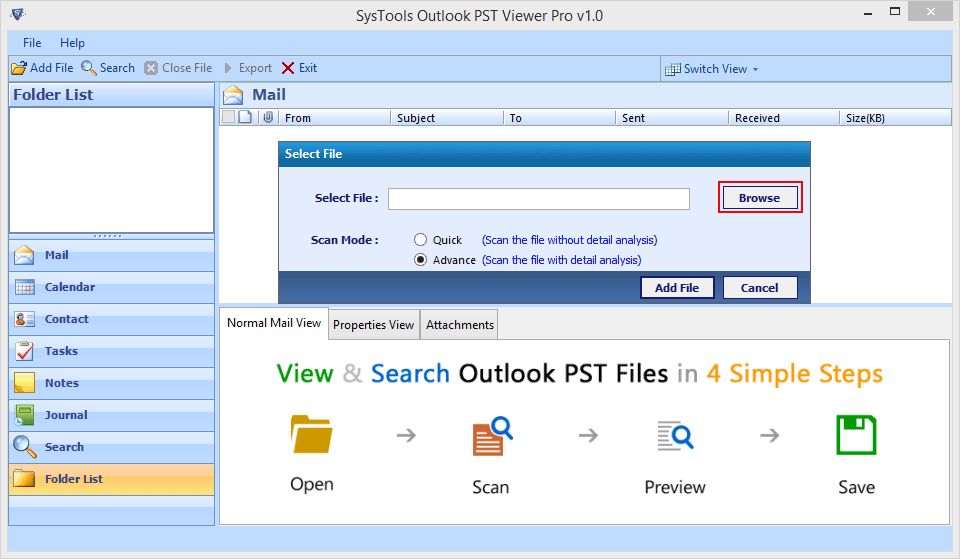Open the Help menu
This screenshot has width=960, height=559.
pyautogui.click(x=72, y=43)
